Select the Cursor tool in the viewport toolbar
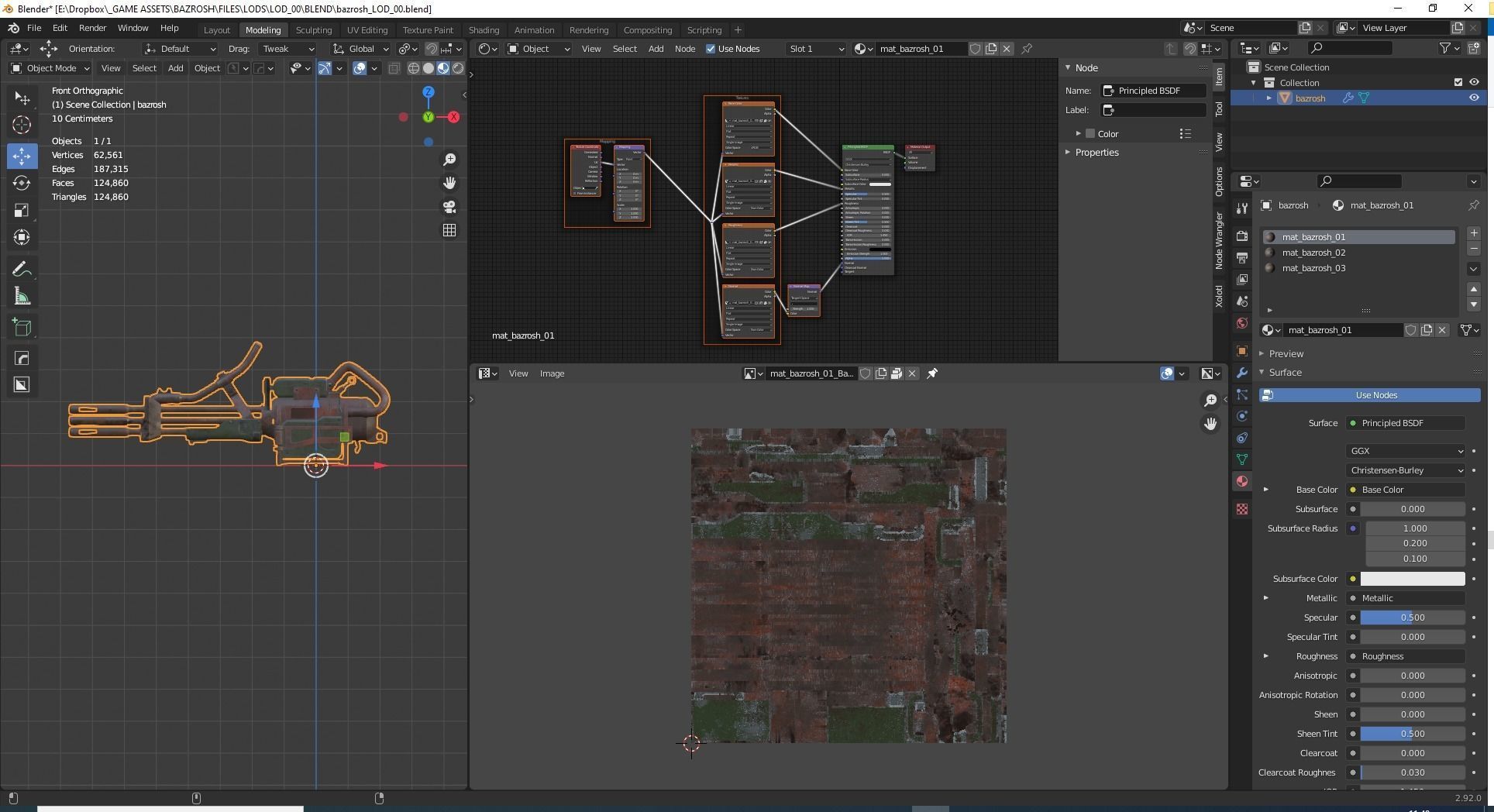The width and height of the screenshot is (1494, 812). click(x=22, y=125)
